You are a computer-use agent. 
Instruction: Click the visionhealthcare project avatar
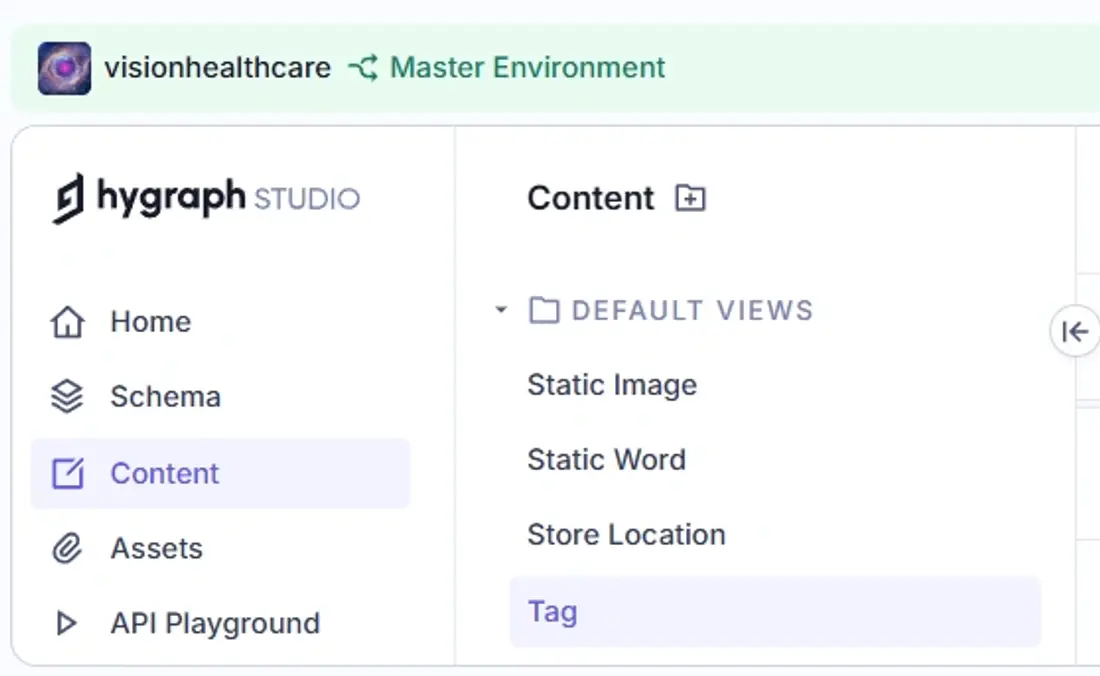pyautogui.click(x=65, y=68)
